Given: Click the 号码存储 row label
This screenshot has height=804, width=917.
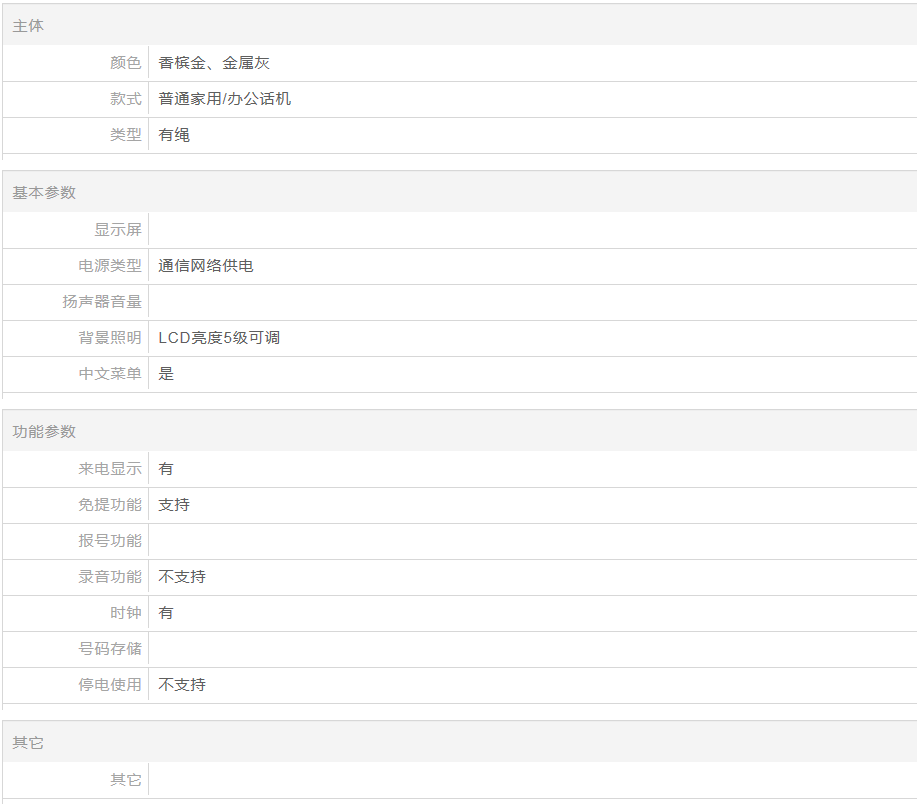Looking at the screenshot, I should tap(110, 649).
